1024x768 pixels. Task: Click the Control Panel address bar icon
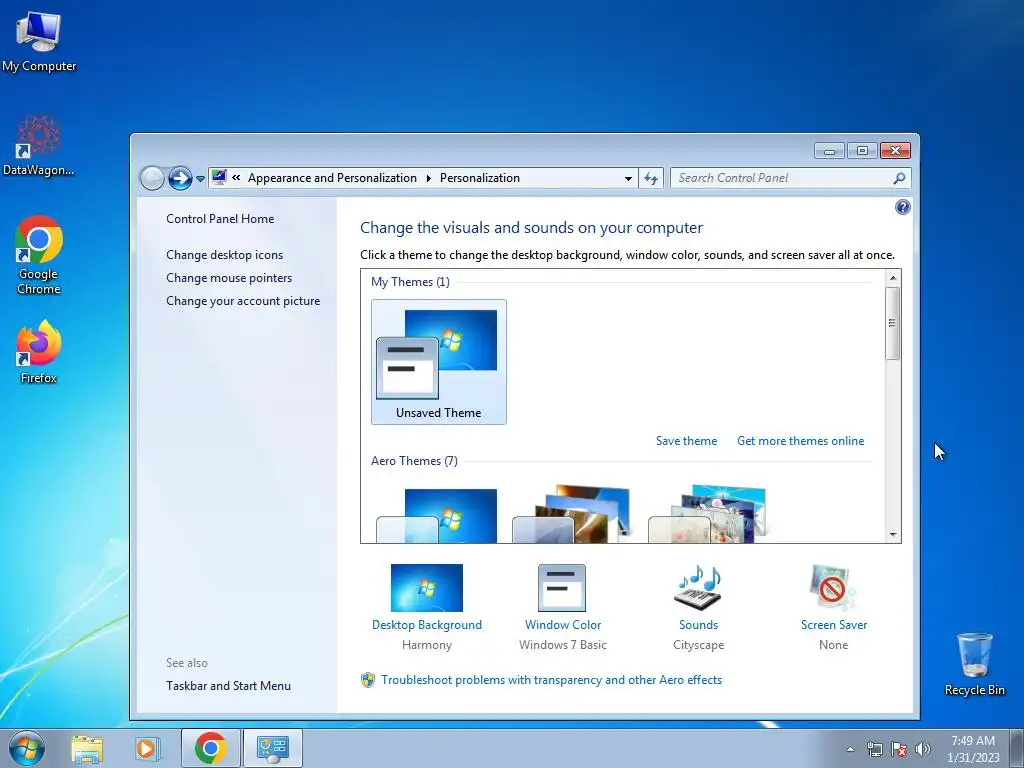click(219, 177)
